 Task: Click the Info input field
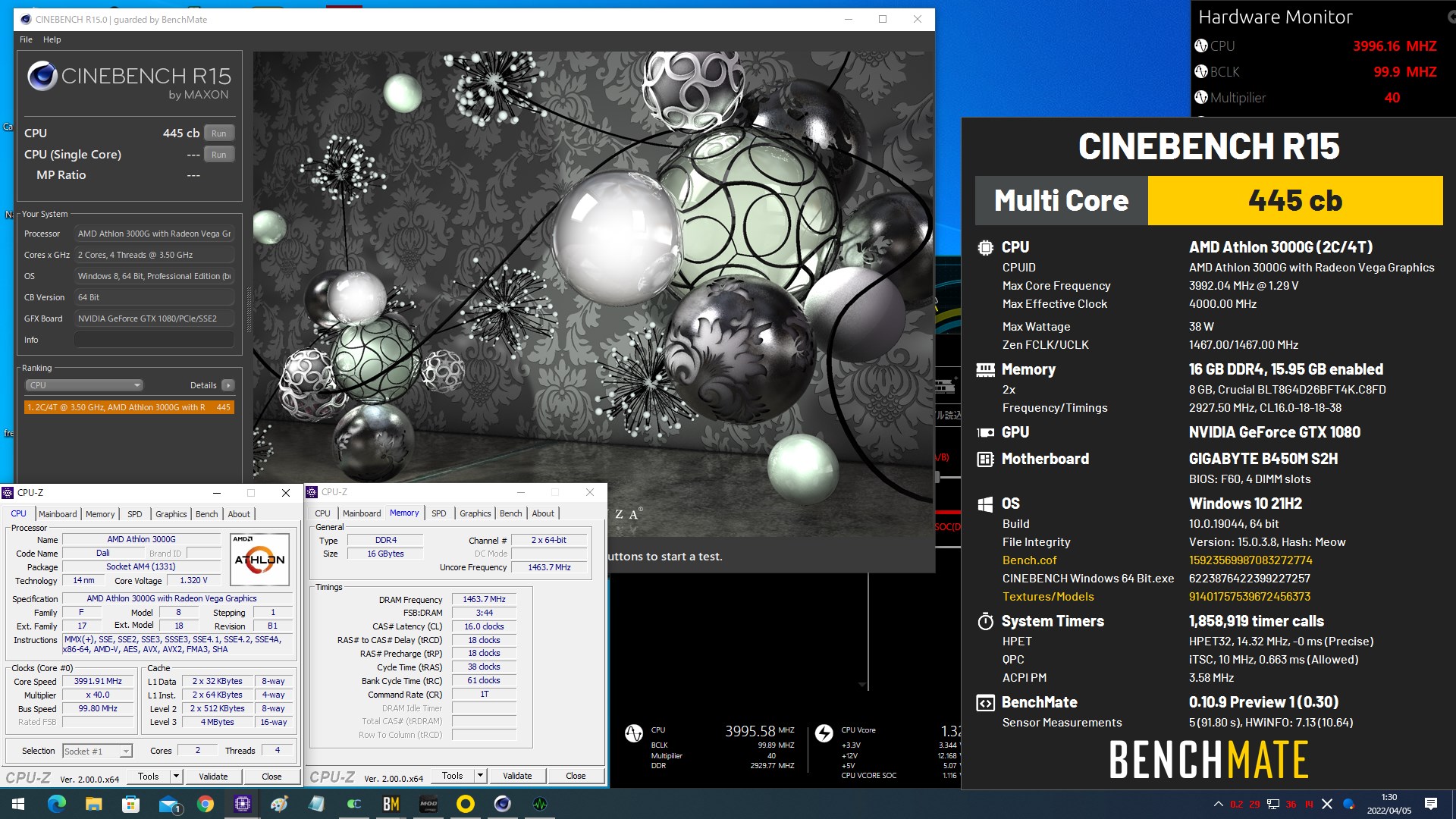154,340
